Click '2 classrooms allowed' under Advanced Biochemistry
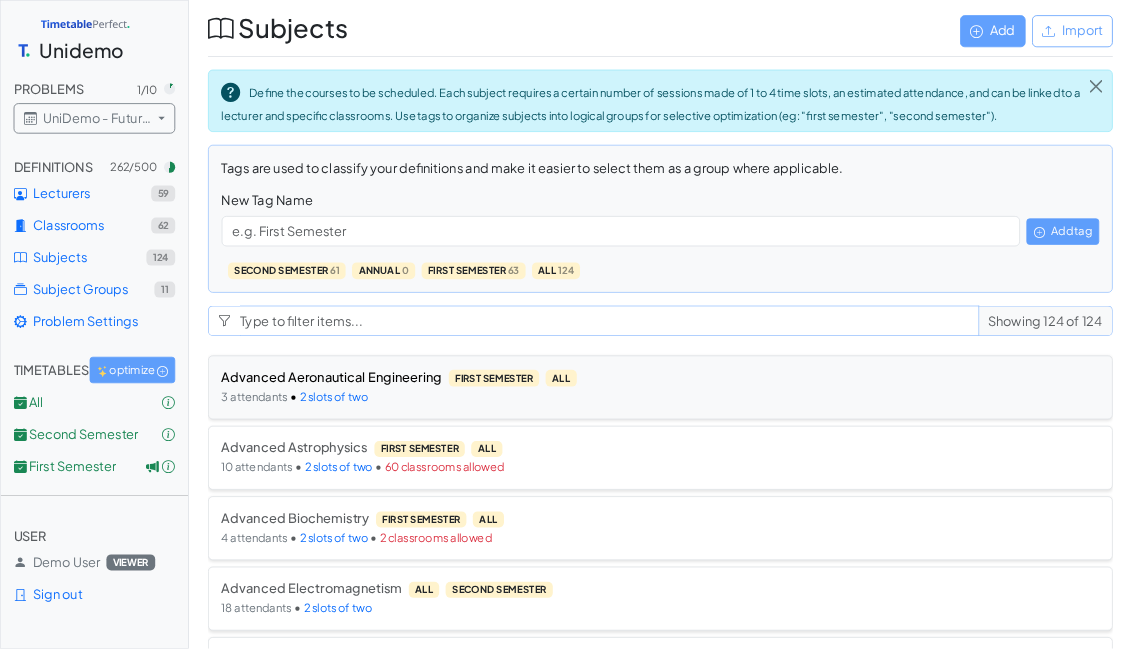1132x649 pixels. coord(436,539)
